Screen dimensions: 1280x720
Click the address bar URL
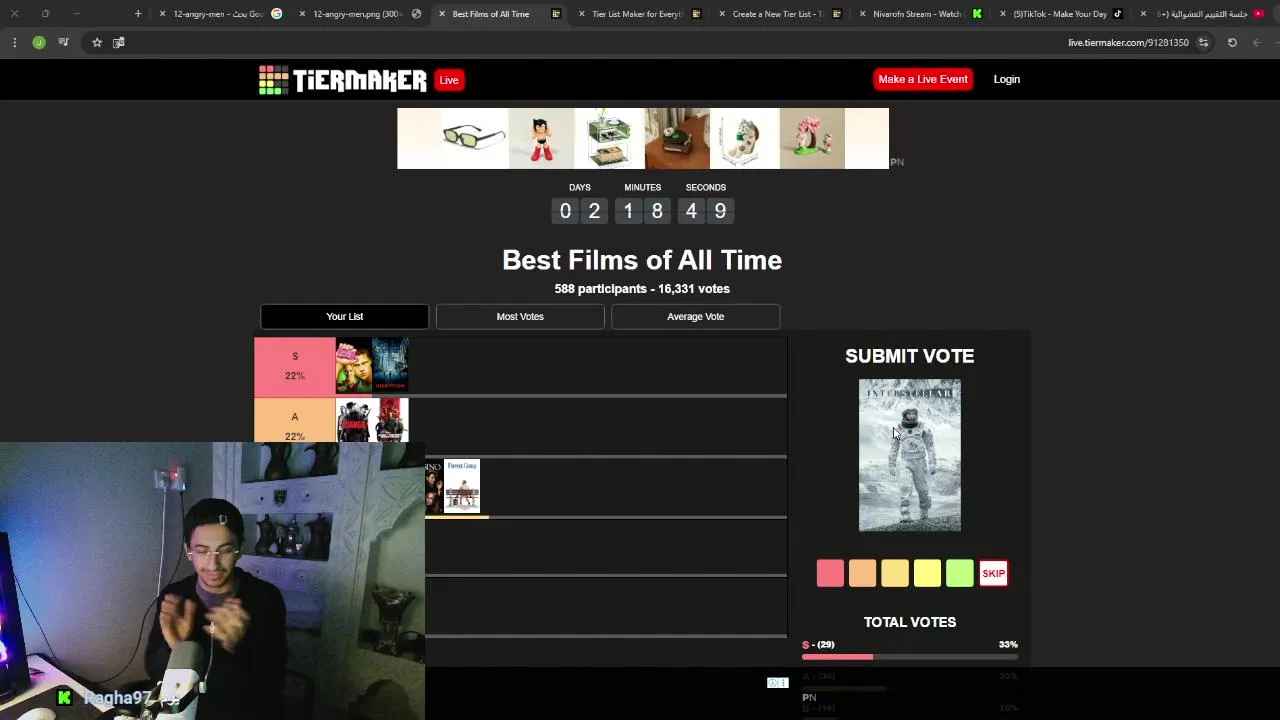point(1128,43)
